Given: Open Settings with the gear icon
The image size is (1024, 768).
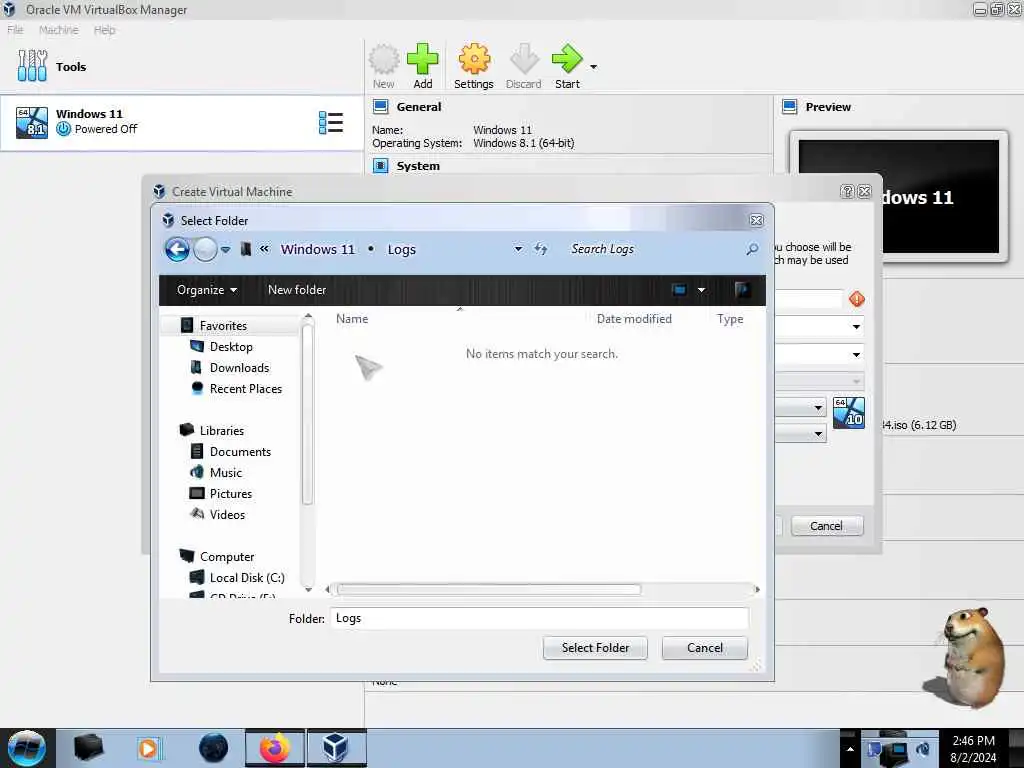Looking at the screenshot, I should 473,66.
